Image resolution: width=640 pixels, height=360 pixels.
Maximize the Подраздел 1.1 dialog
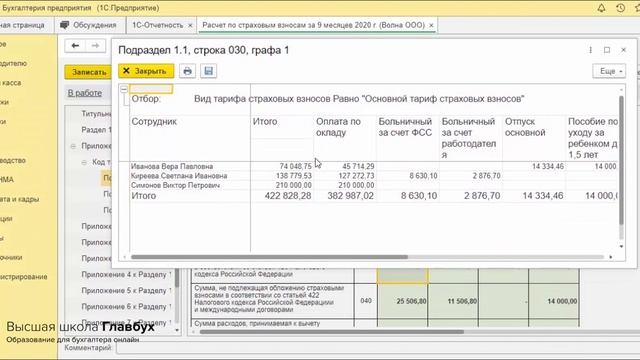point(607,50)
